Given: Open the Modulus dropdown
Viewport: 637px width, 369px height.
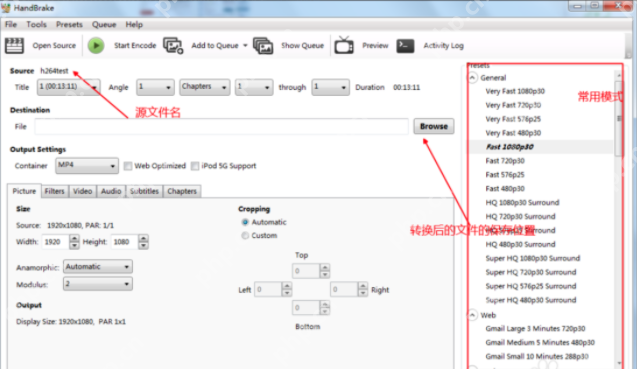Looking at the screenshot, I should coord(98,284).
